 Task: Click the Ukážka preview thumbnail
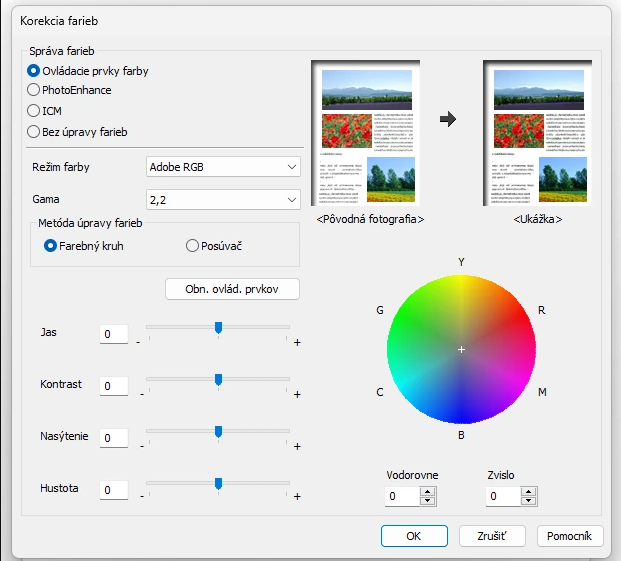point(537,133)
